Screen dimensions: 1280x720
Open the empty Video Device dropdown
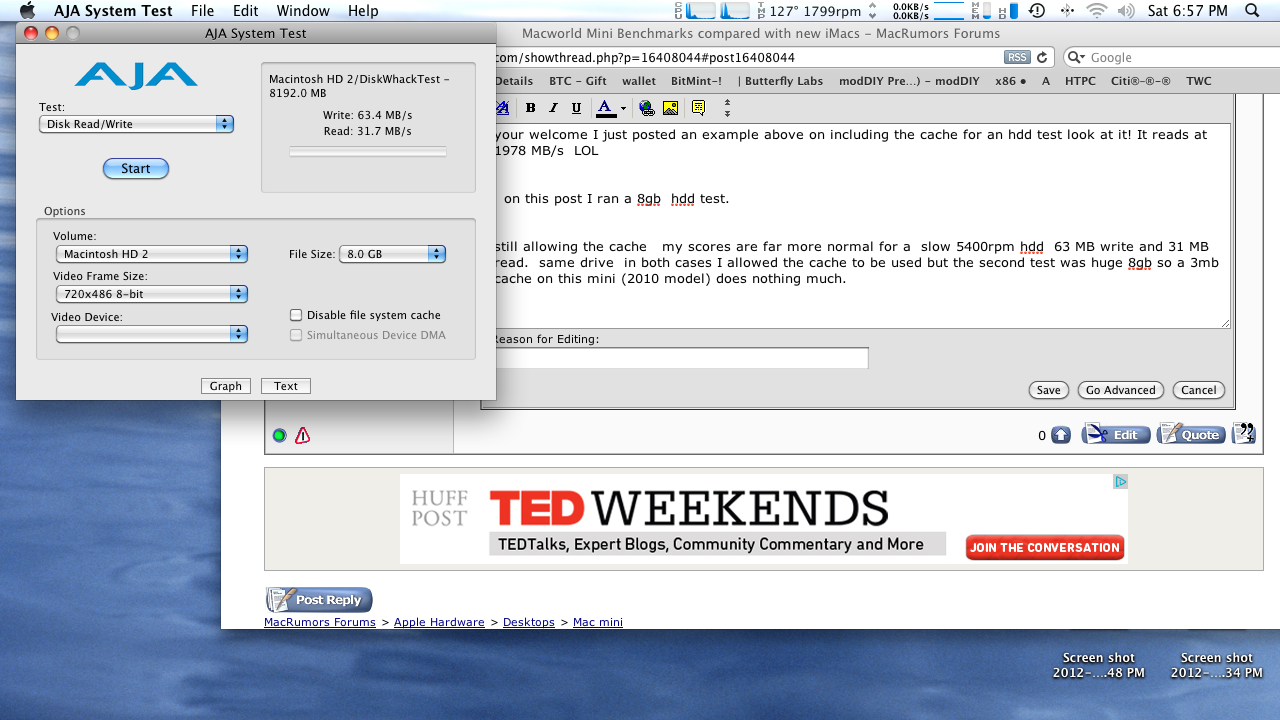point(151,334)
